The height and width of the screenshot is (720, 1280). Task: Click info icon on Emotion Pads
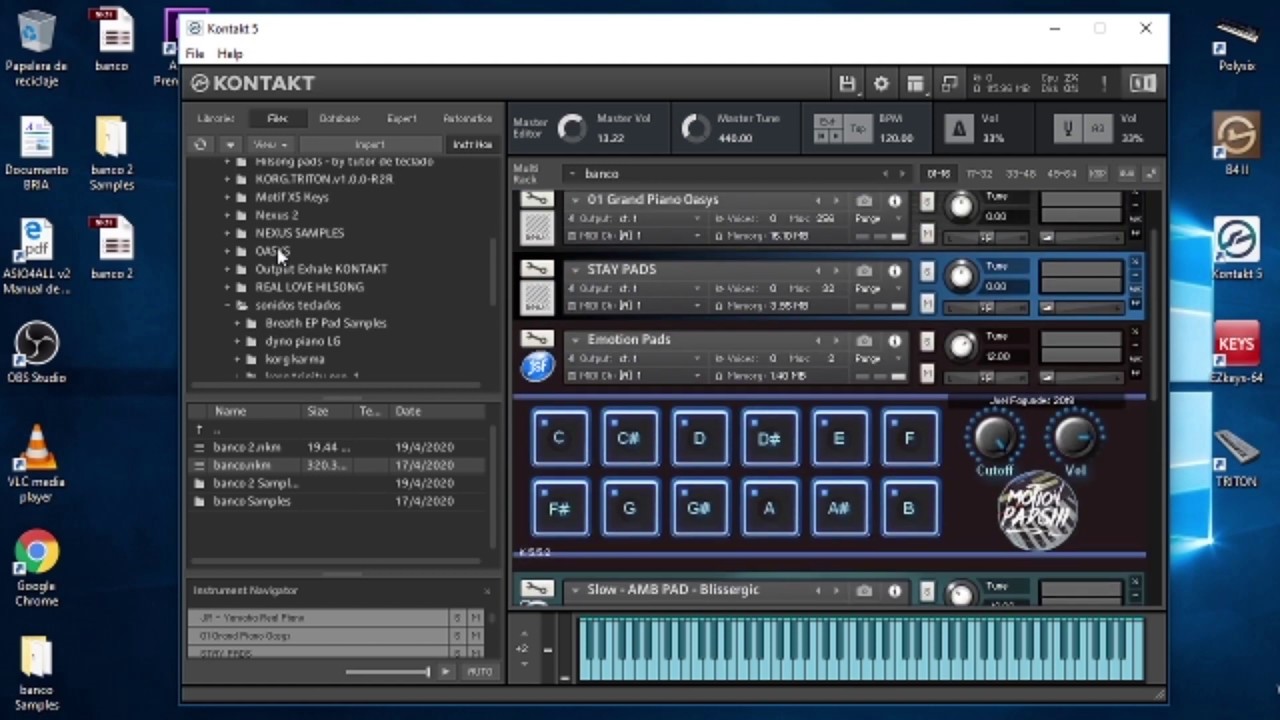[x=894, y=340]
